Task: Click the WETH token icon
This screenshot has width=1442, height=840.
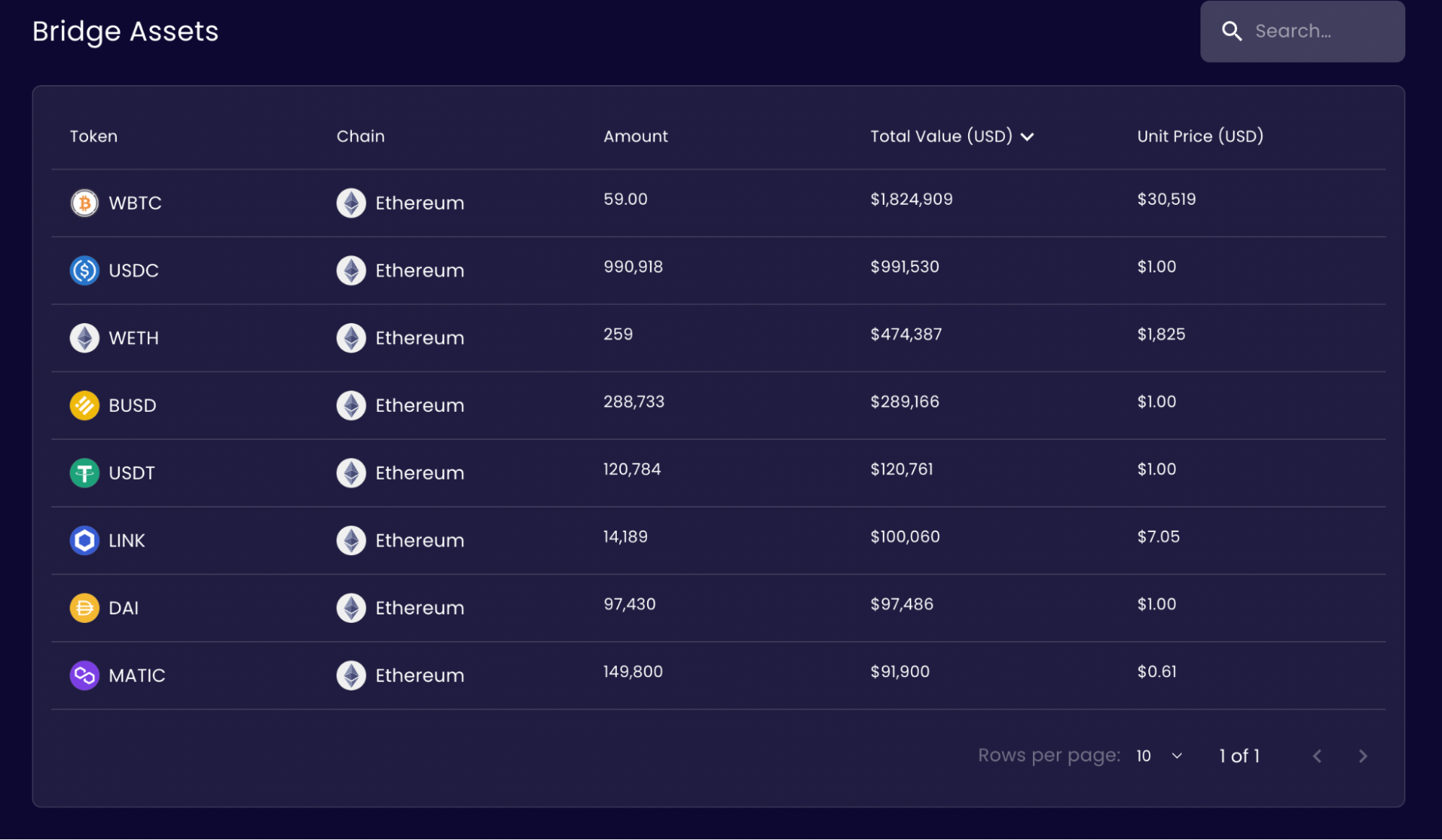Action: pos(84,338)
